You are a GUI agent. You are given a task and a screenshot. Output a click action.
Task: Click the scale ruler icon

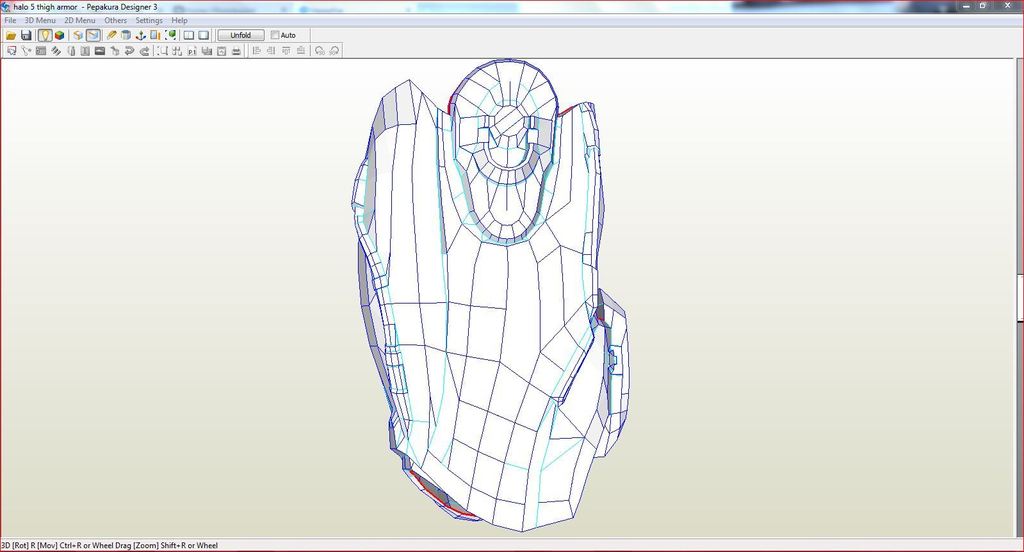tap(155, 35)
